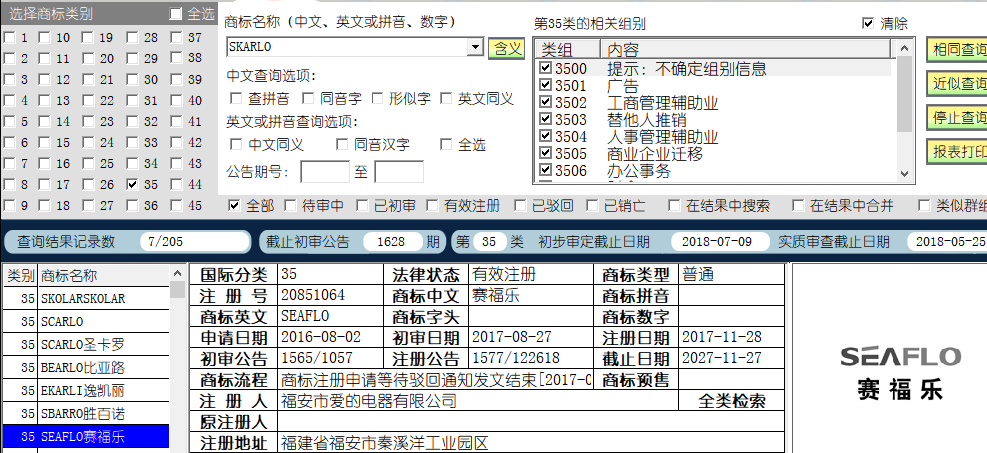The image size is (987, 453).
Task: Filter by 有效注册 status
Action: (432, 205)
